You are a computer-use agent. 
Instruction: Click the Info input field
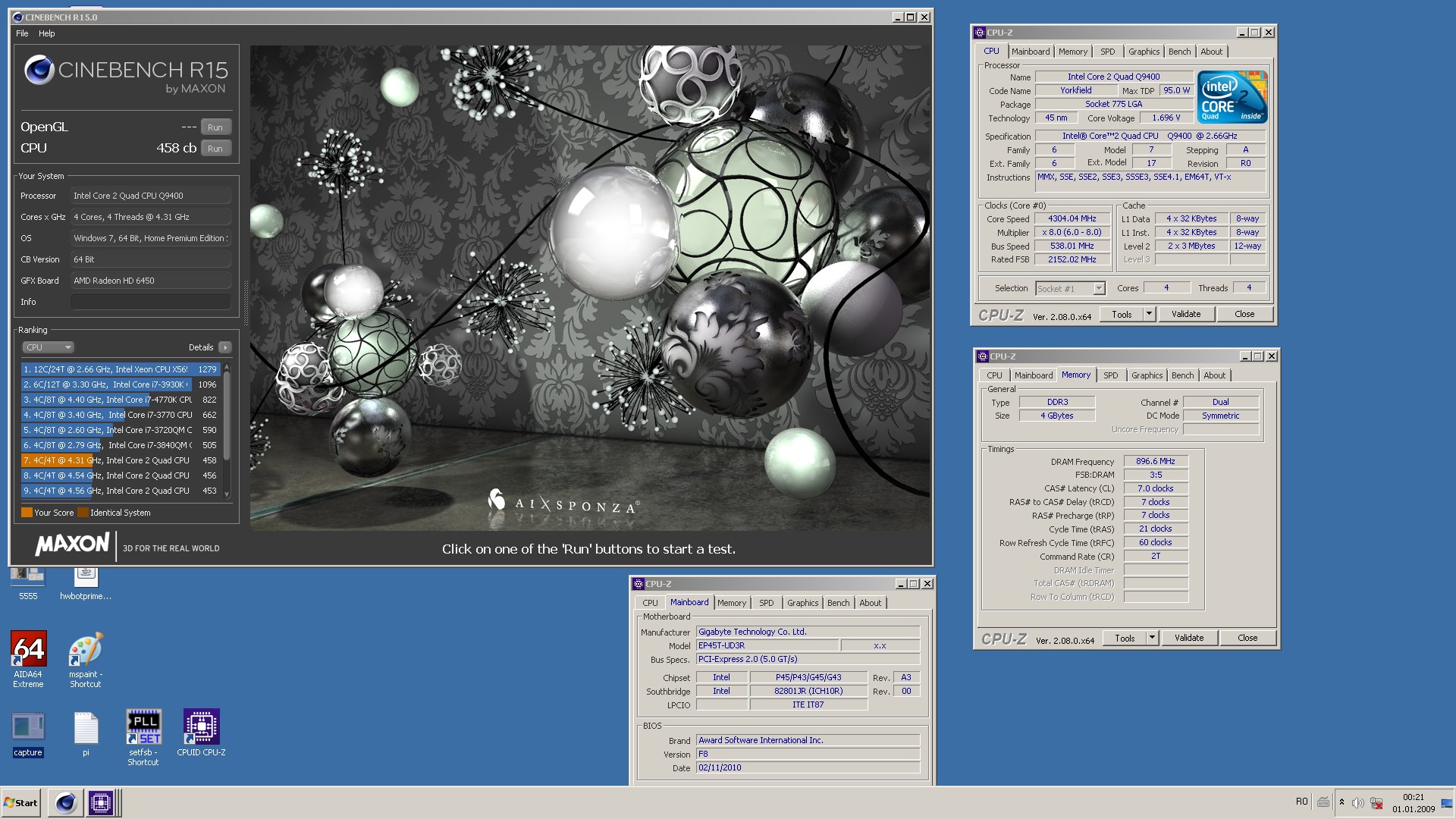coord(151,302)
